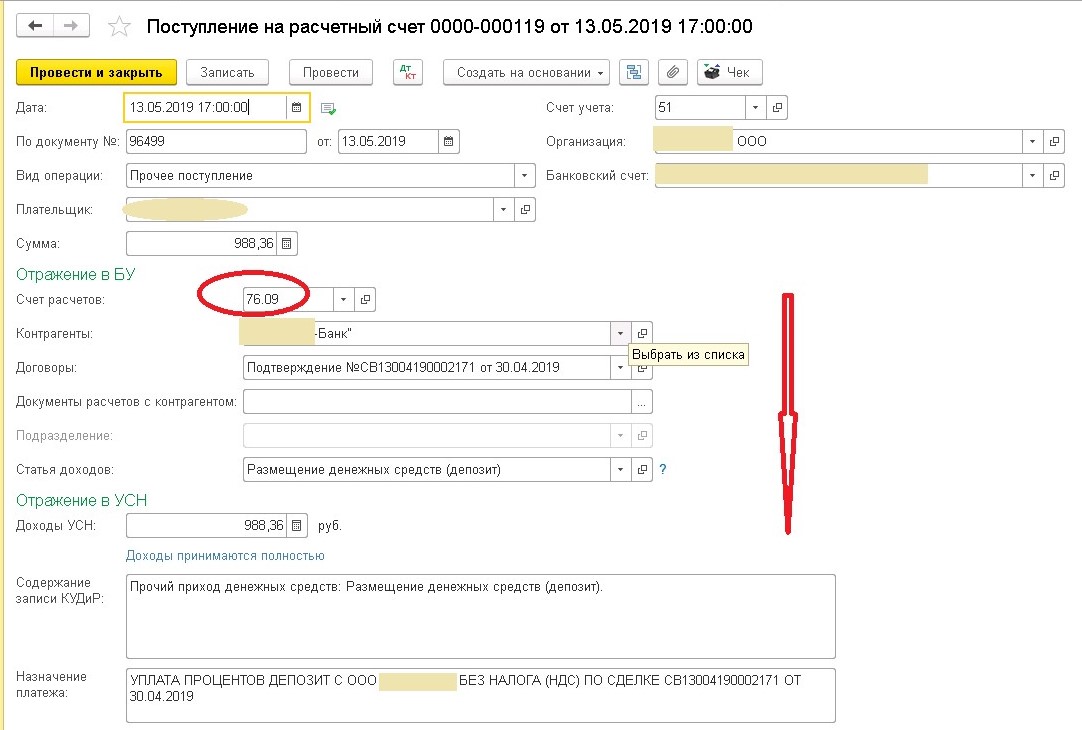Image resolution: width=1082 pixels, height=730 pixels.
Task: Show Дт/Кт postings for the document
Action: point(408,72)
